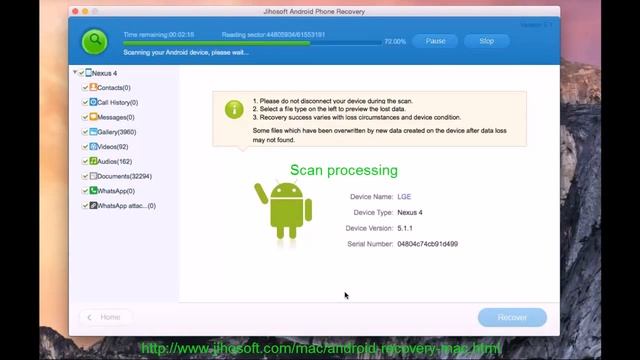
Task: Uncheck the Contacts(0) checkbox
Action: [85, 88]
